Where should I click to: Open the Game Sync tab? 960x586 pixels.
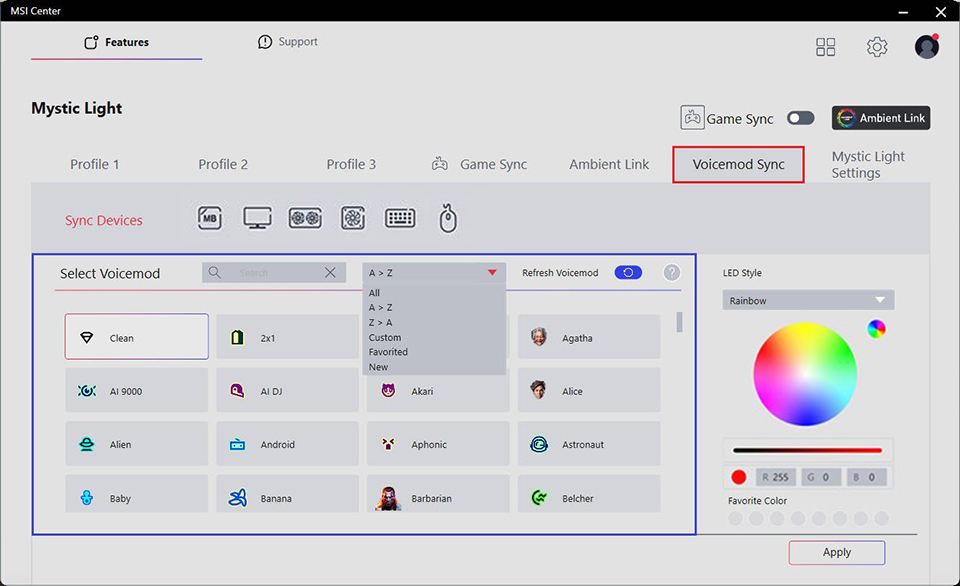(479, 164)
